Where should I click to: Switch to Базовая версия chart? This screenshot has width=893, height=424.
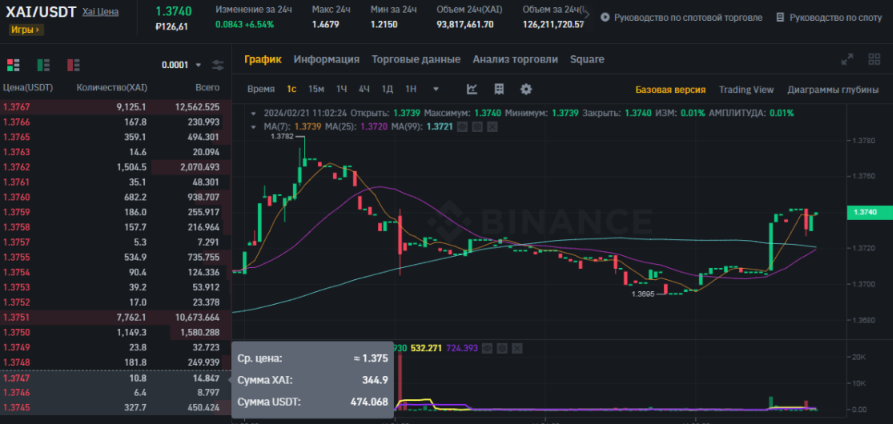point(670,89)
